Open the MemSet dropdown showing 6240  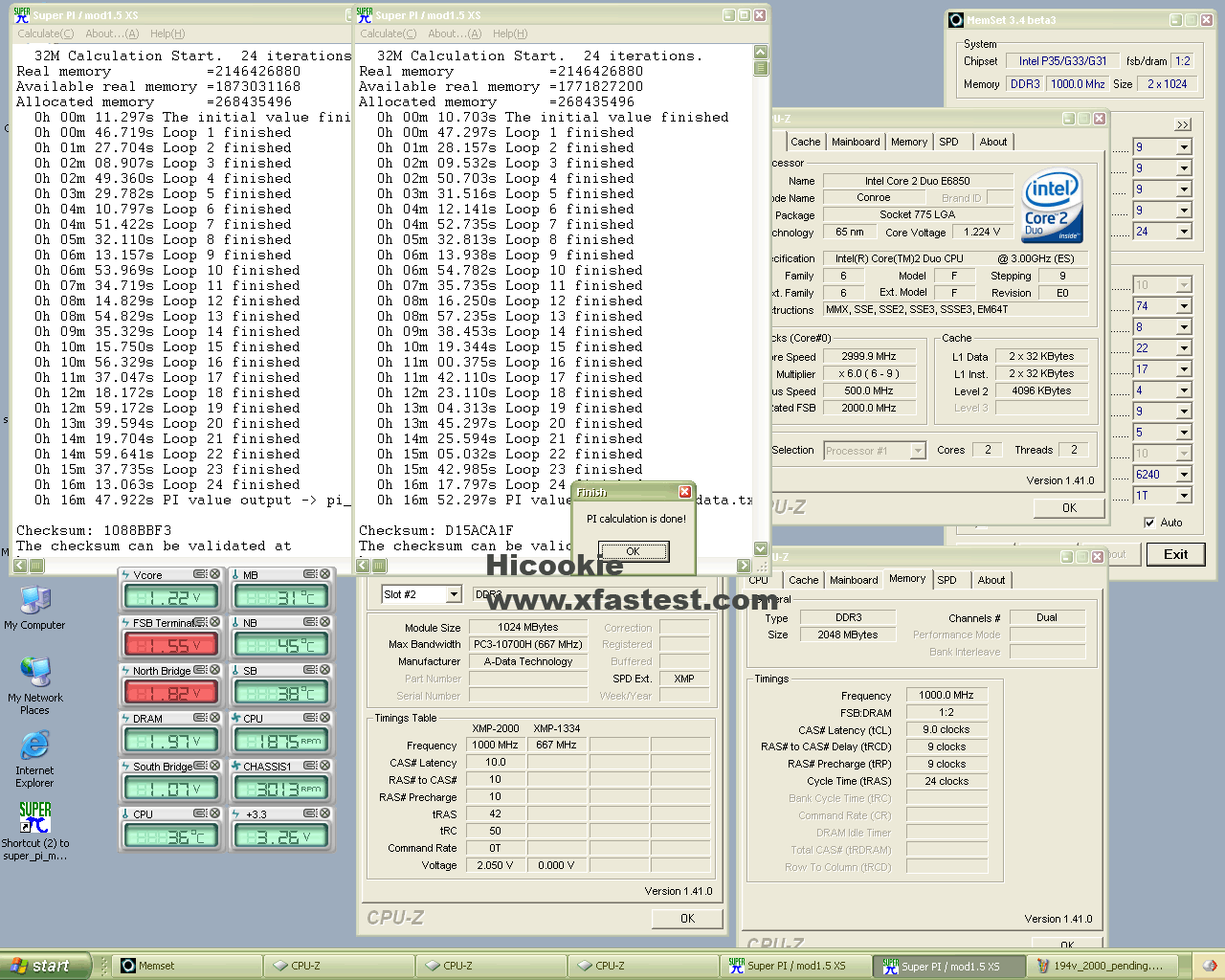coord(1184,475)
